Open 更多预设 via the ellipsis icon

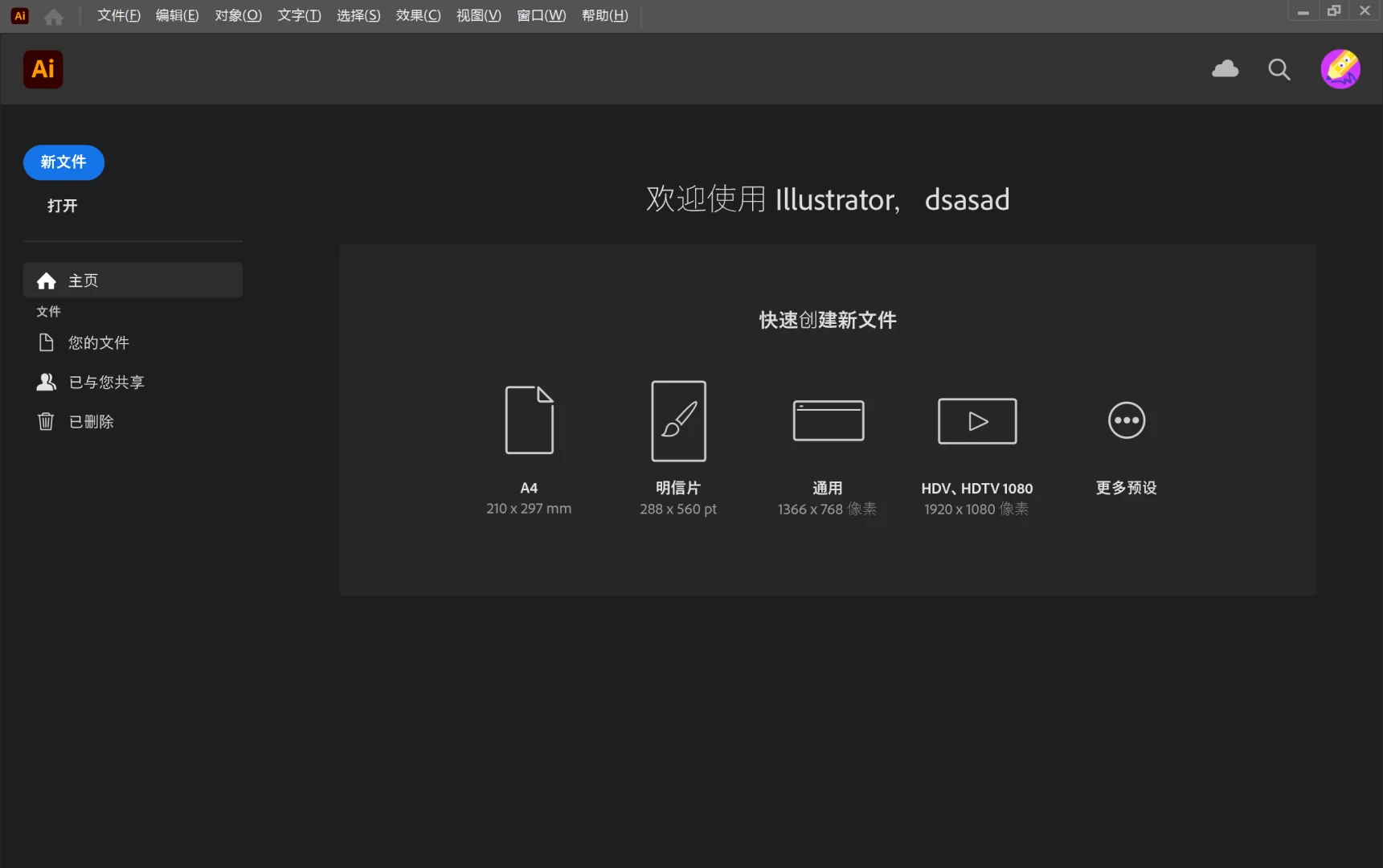pos(1126,420)
